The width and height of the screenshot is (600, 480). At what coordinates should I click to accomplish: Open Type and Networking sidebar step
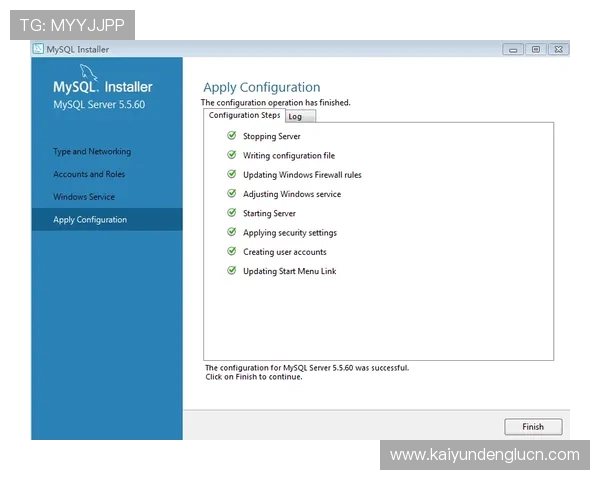[92, 152]
